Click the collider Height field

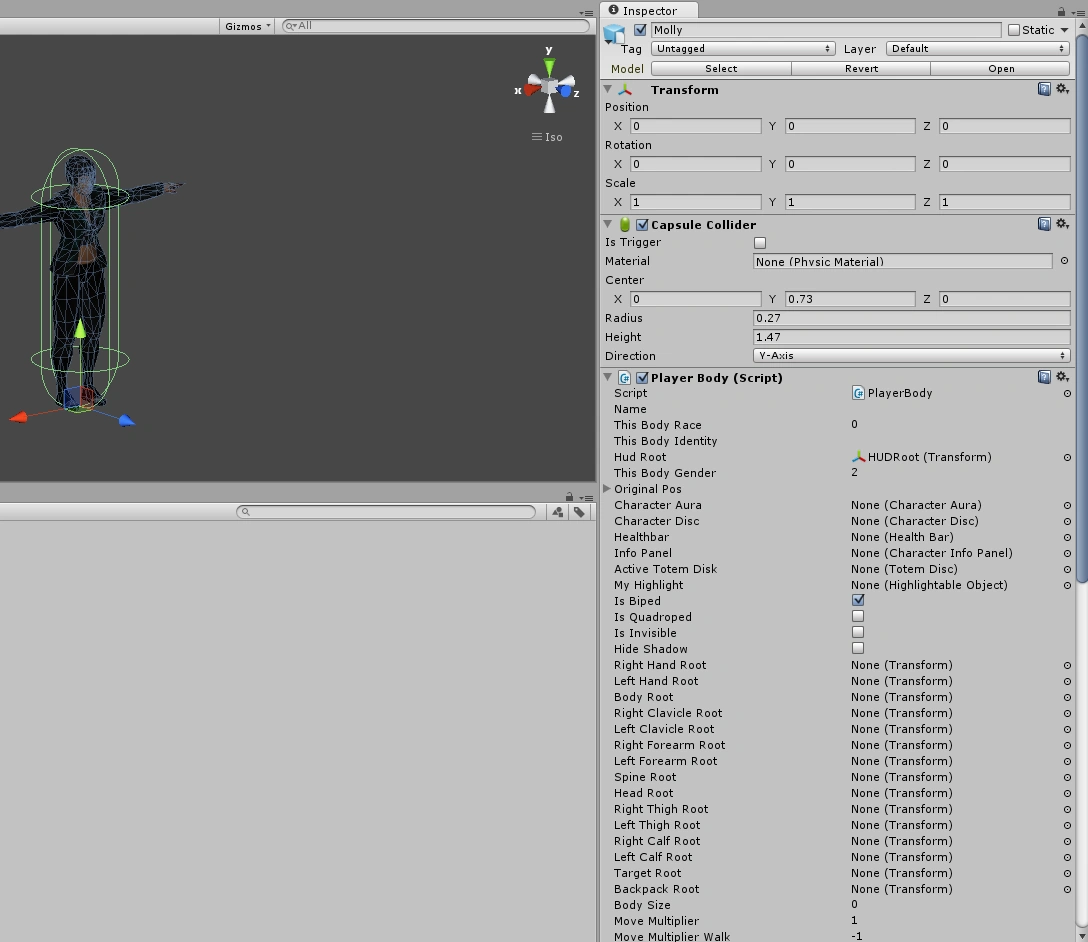[911, 336]
